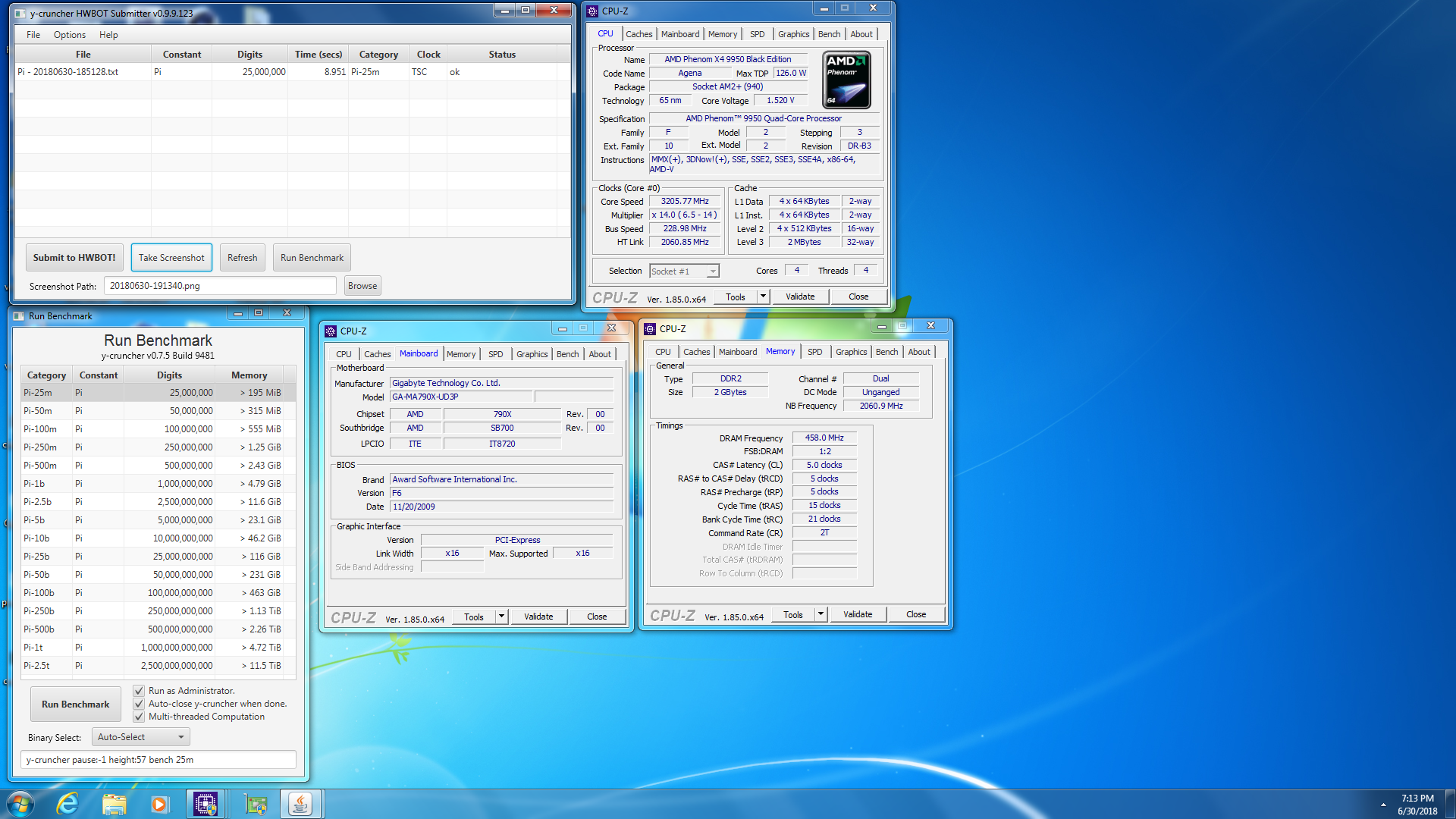Open Graphics tab in Memory CPU-Z window
Viewport: 1456px width, 819px height.
[851, 352]
